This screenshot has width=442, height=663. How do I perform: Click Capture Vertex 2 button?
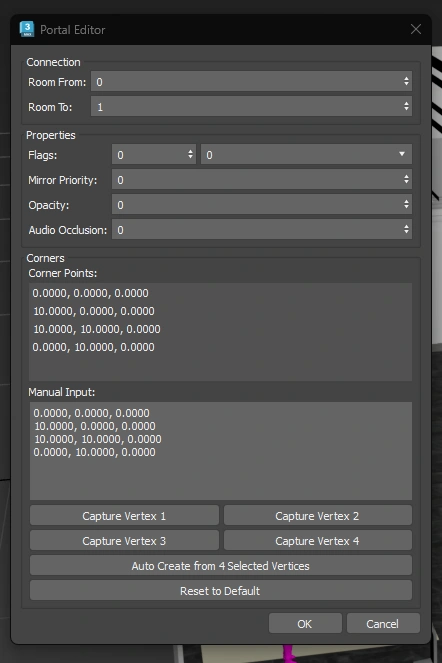pyautogui.click(x=318, y=515)
